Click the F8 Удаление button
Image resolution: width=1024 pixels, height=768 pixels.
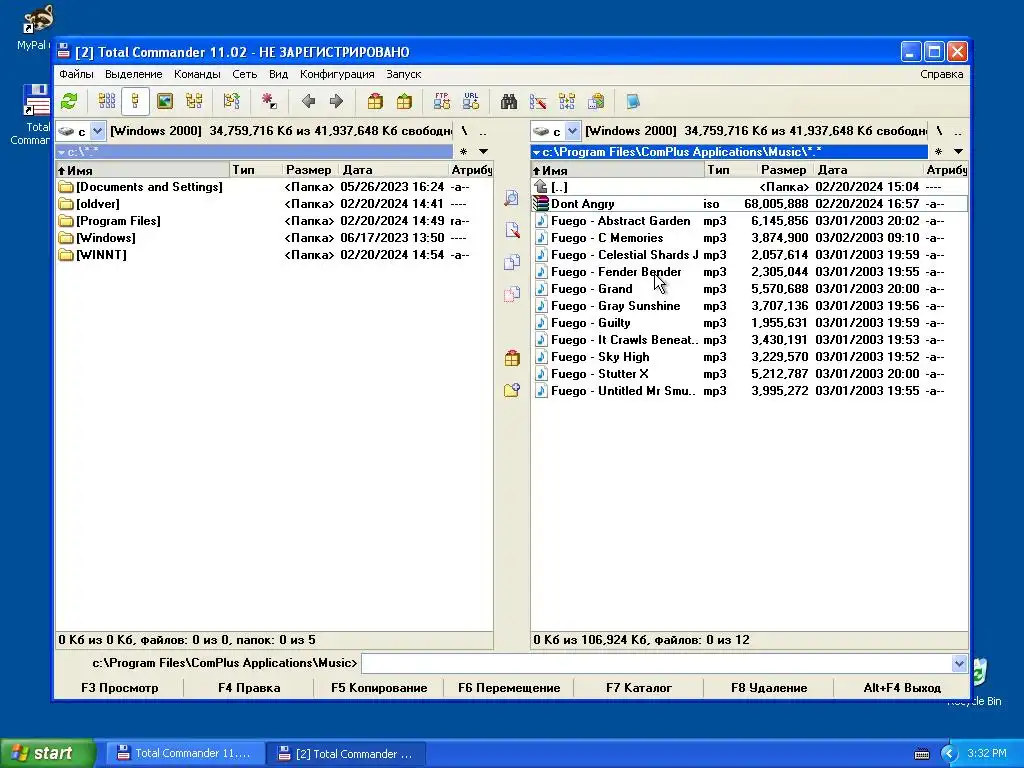(x=769, y=688)
